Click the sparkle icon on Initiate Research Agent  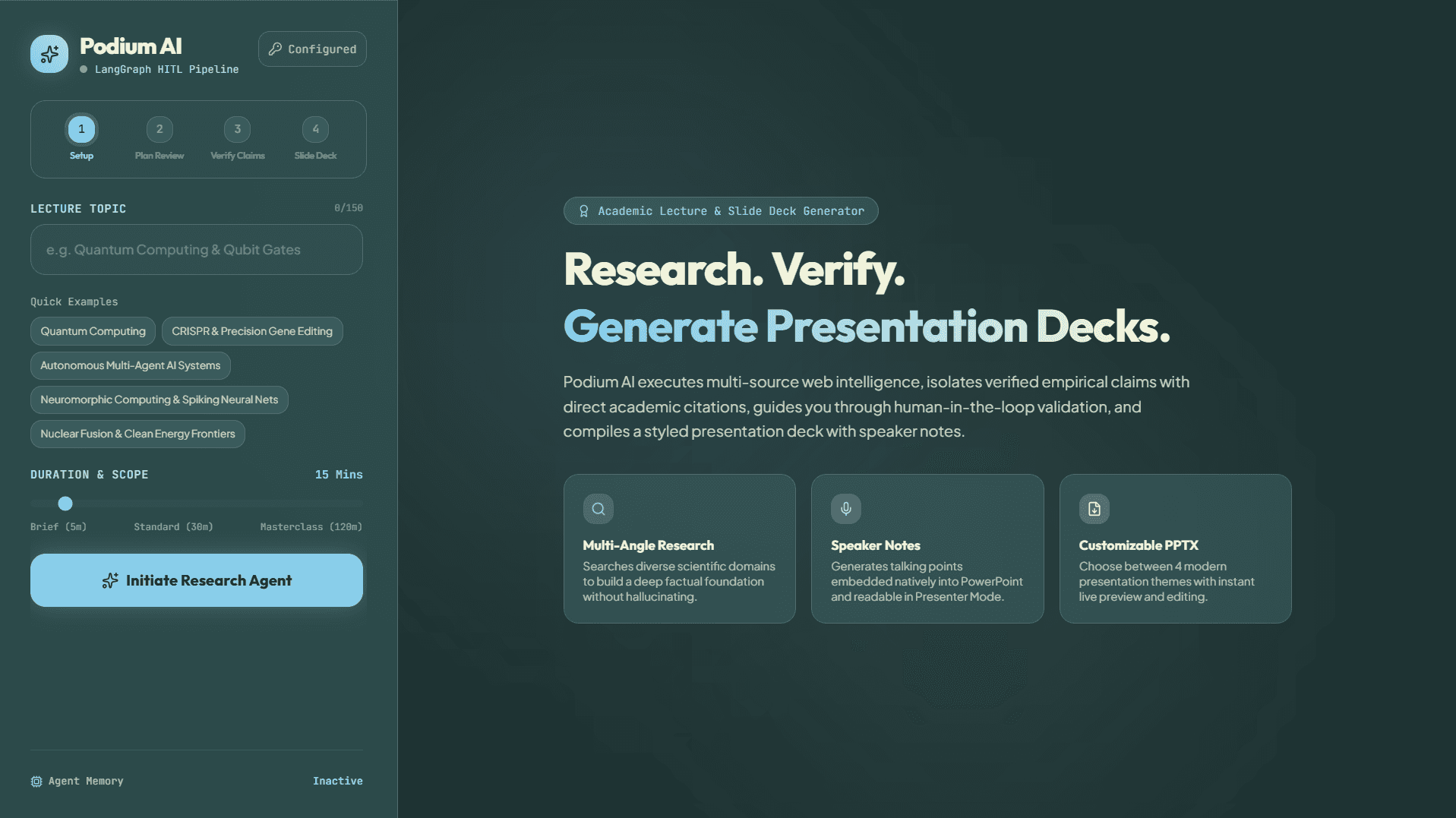click(110, 581)
